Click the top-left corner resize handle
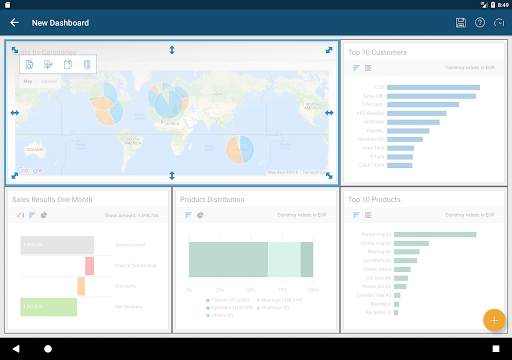This screenshot has width=512, height=360. (x=15, y=50)
